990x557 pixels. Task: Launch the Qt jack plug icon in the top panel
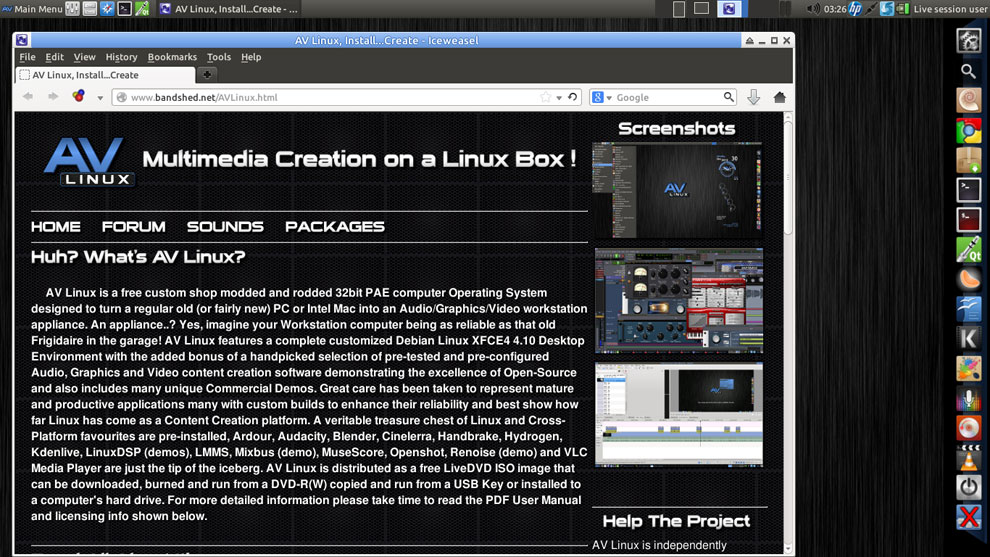click(142, 9)
